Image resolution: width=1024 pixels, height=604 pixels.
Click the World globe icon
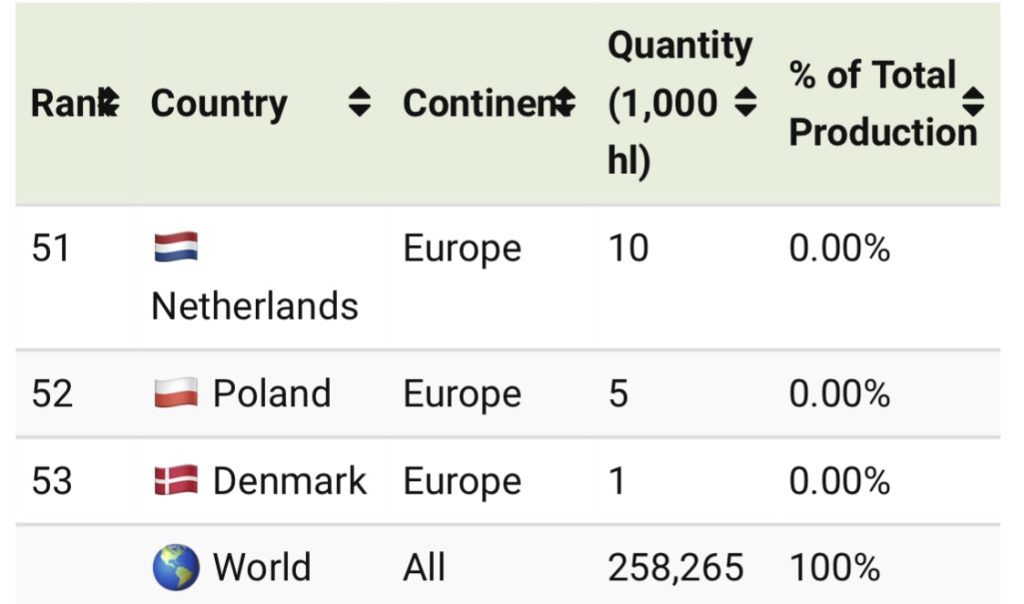tap(176, 567)
